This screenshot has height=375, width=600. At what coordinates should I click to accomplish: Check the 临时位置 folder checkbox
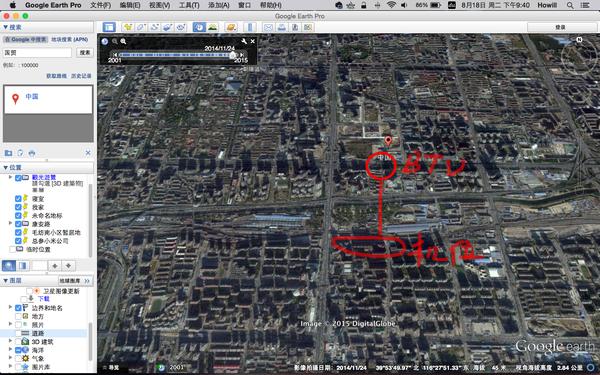[12, 249]
